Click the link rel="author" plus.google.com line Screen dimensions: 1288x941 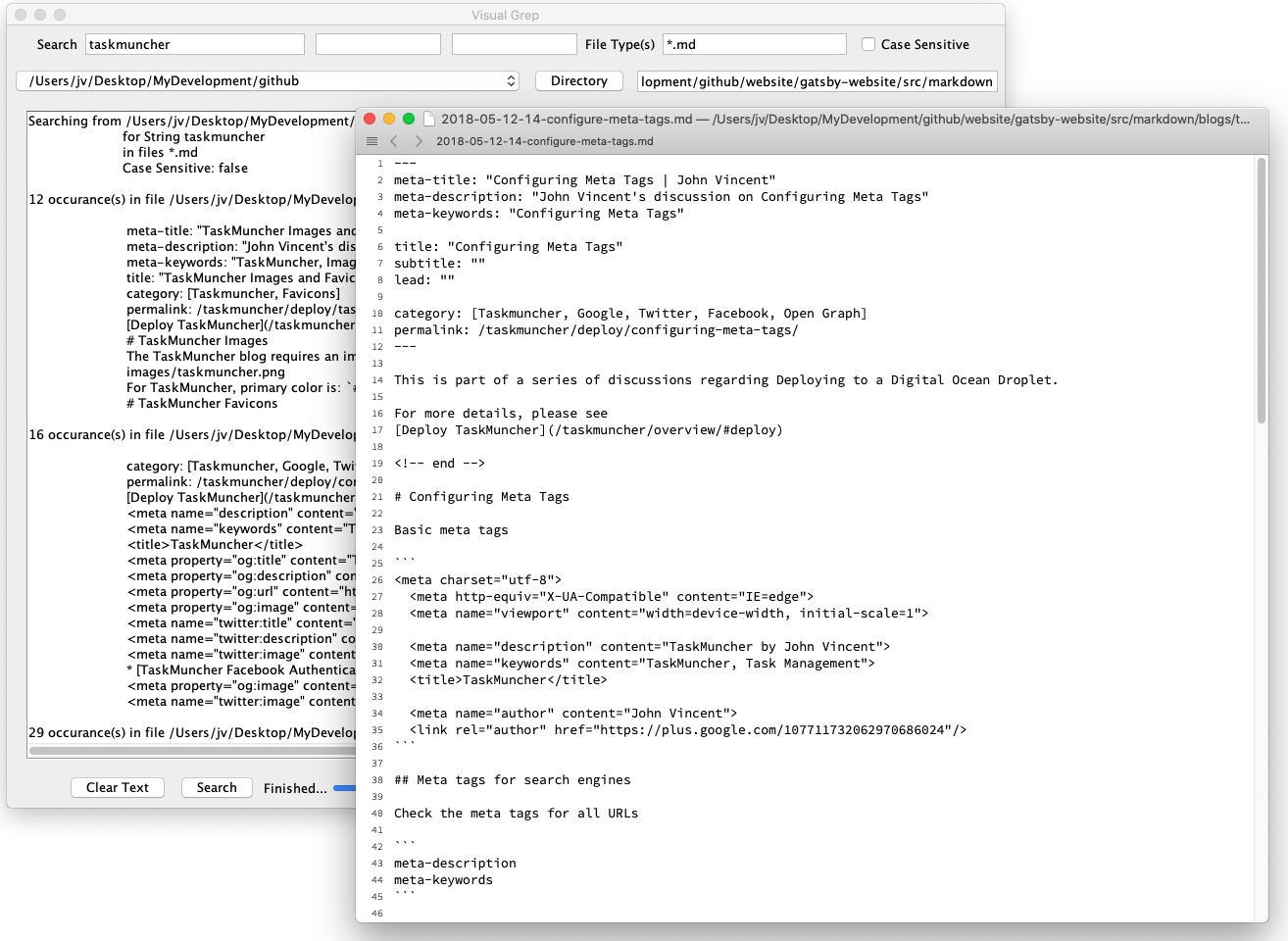click(x=688, y=730)
